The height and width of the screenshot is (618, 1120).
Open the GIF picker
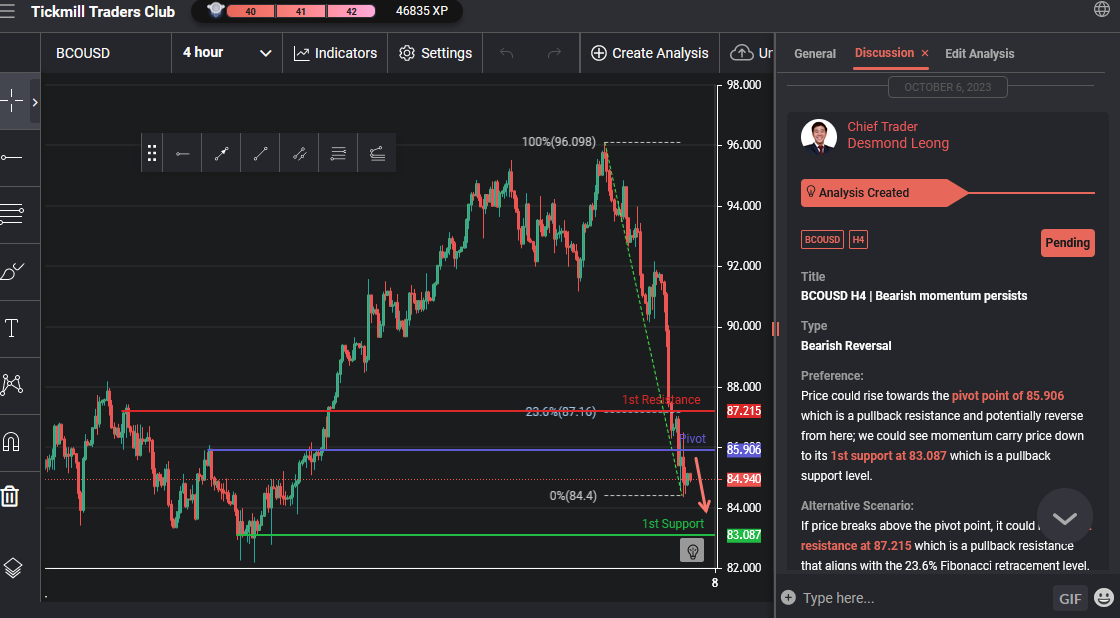click(1069, 599)
